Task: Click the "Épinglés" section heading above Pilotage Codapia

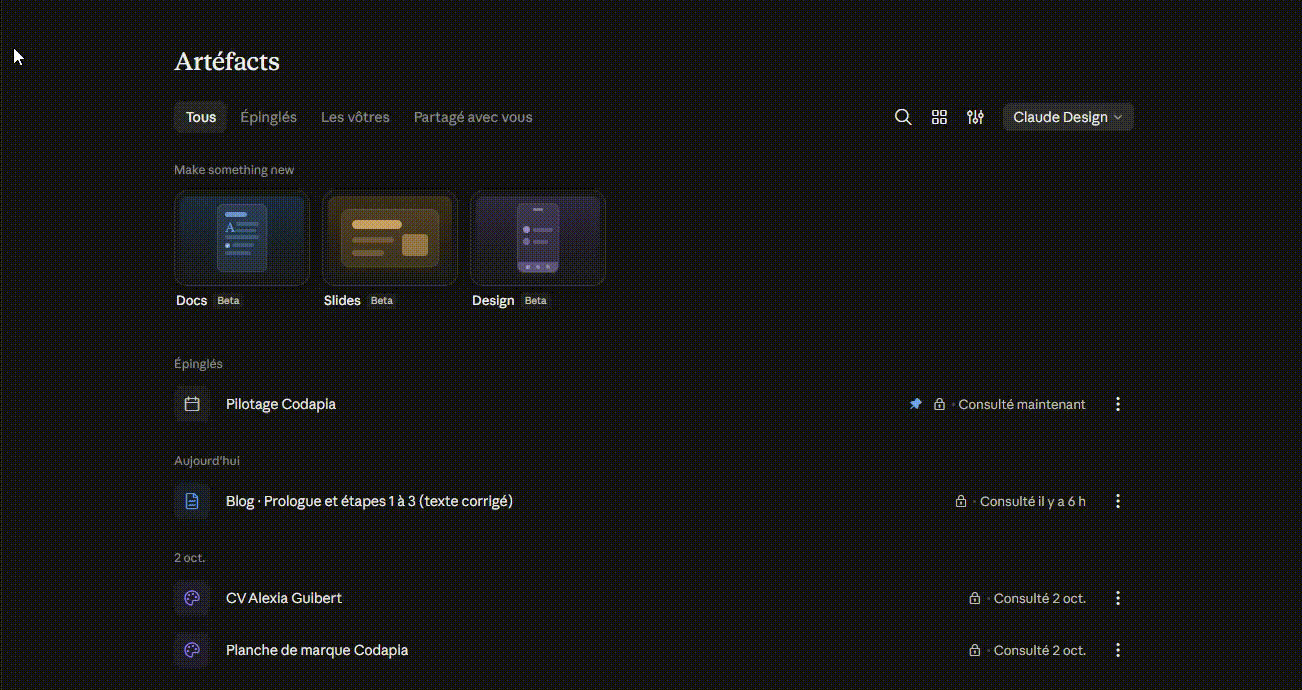Action: pyautogui.click(x=198, y=364)
